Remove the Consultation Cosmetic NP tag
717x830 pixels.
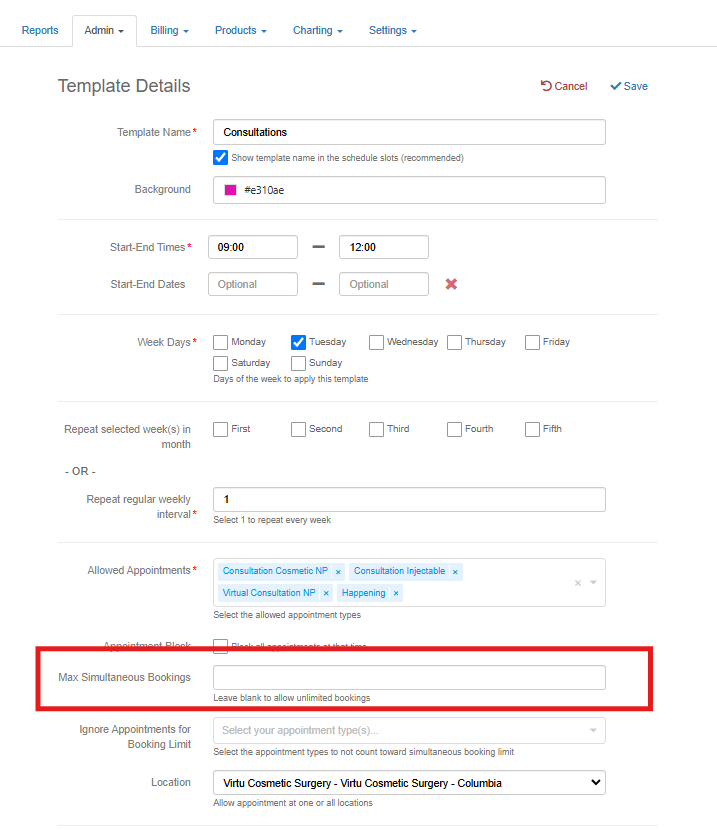[338, 572]
